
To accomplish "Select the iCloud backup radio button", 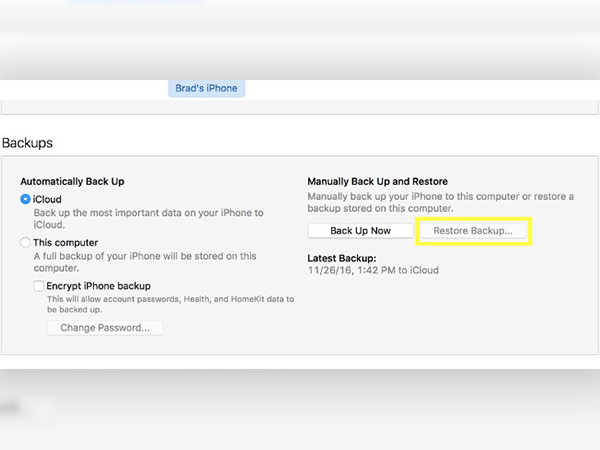I will point(25,200).
